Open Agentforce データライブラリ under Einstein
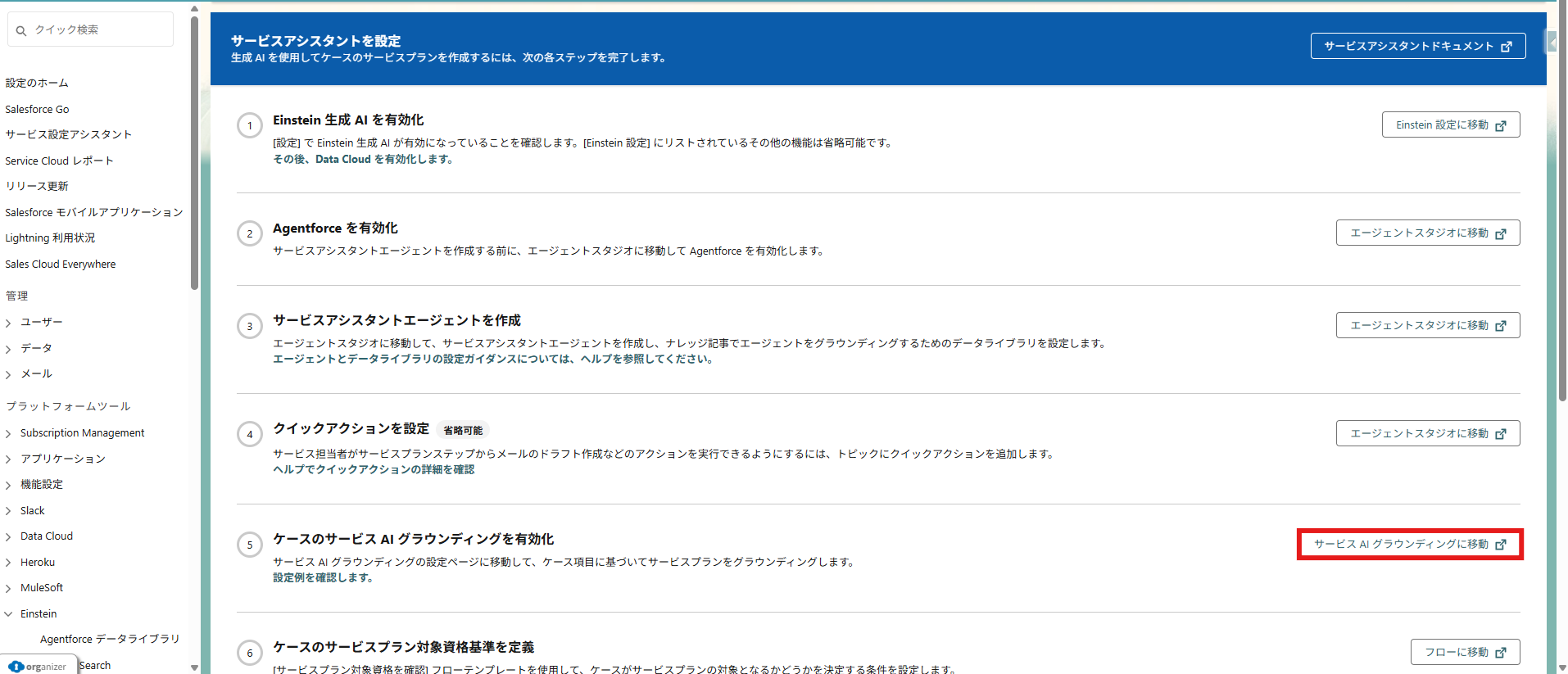The height and width of the screenshot is (674, 1568). pos(110,639)
